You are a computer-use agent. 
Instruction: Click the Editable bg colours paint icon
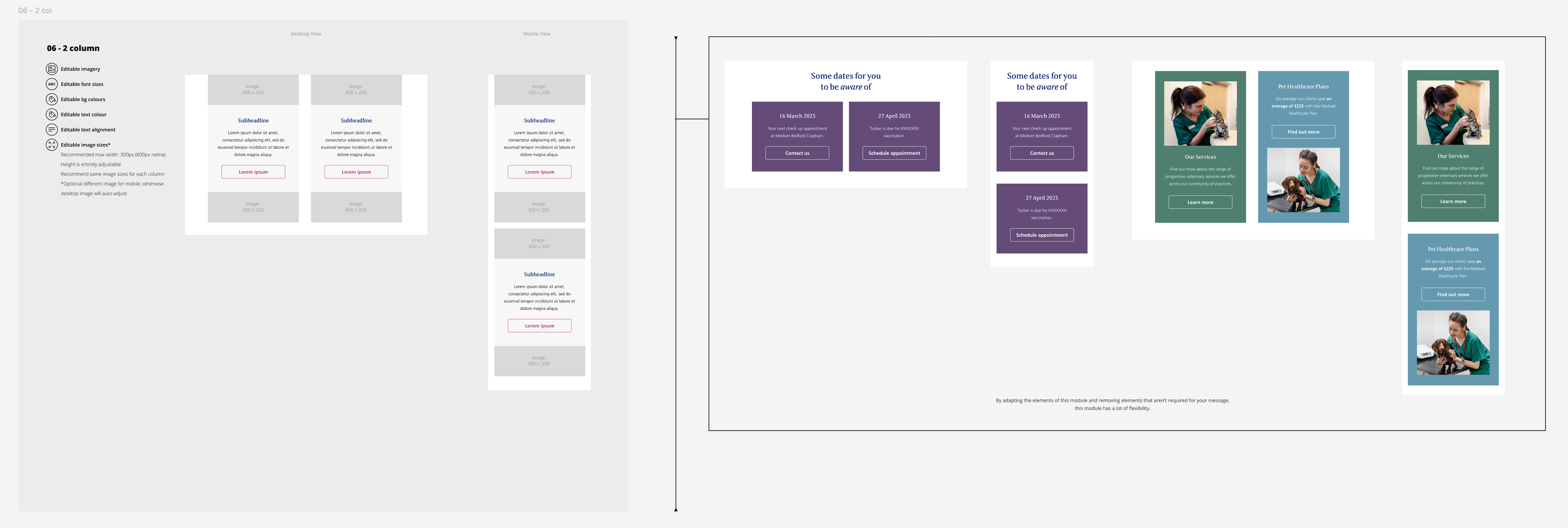click(x=52, y=99)
